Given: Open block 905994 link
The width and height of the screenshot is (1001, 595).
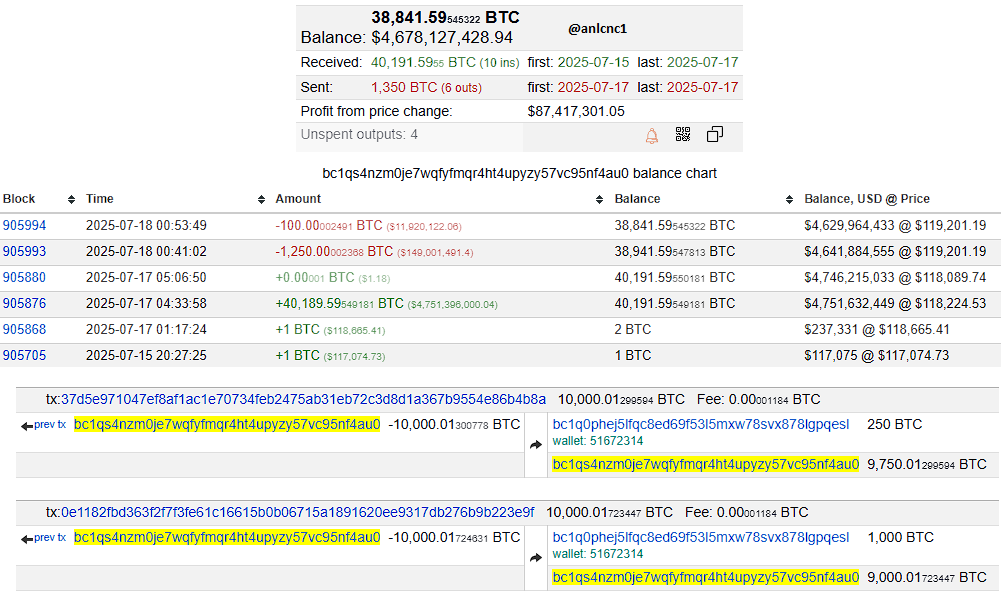Looking at the screenshot, I should 24,226.
